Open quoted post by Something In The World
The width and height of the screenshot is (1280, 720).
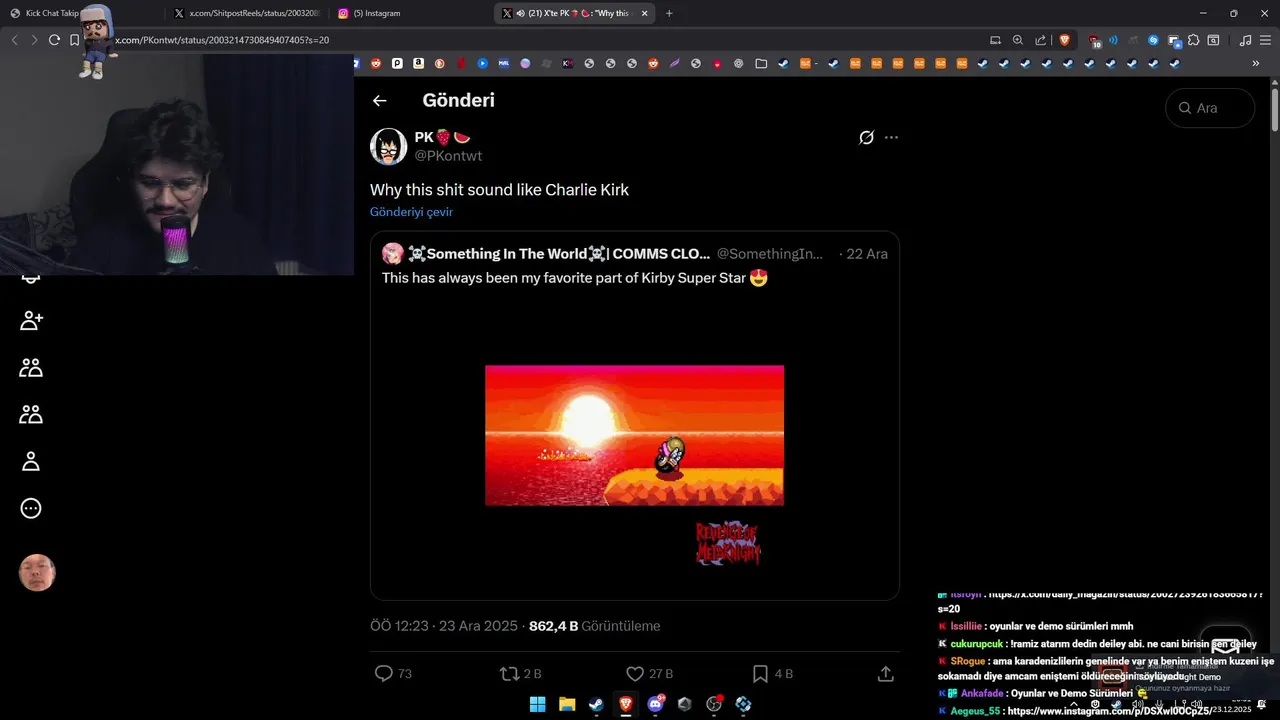(635, 415)
